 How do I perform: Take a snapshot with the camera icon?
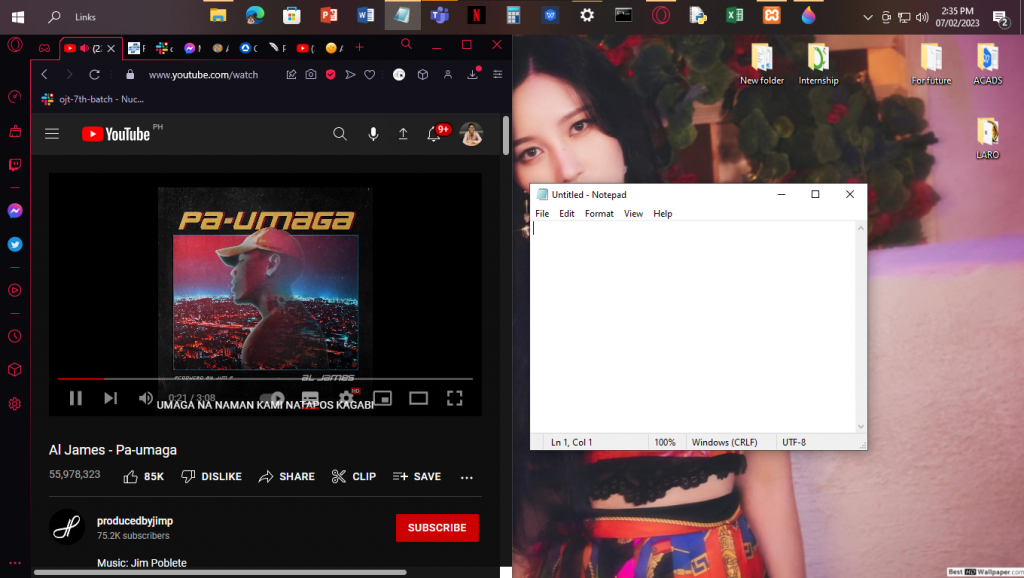(311, 74)
